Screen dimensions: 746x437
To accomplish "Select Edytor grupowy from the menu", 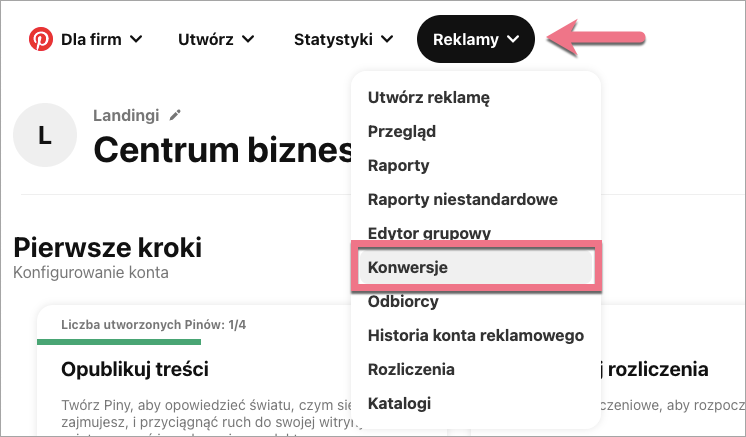I will (x=429, y=233).
